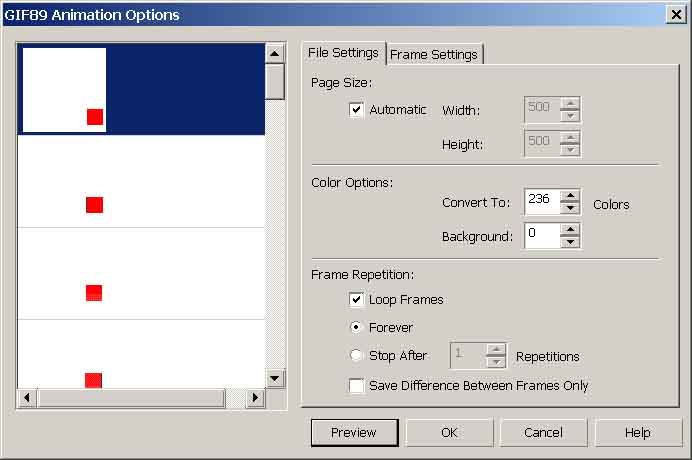
Task: Click the vertical scrollbar thumb of frame list
Action: click(275, 82)
